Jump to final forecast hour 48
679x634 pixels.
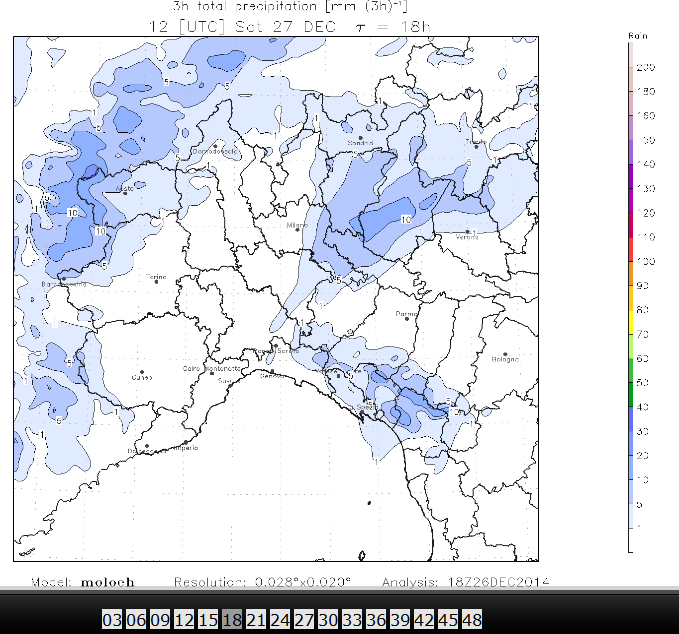[472, 620]
